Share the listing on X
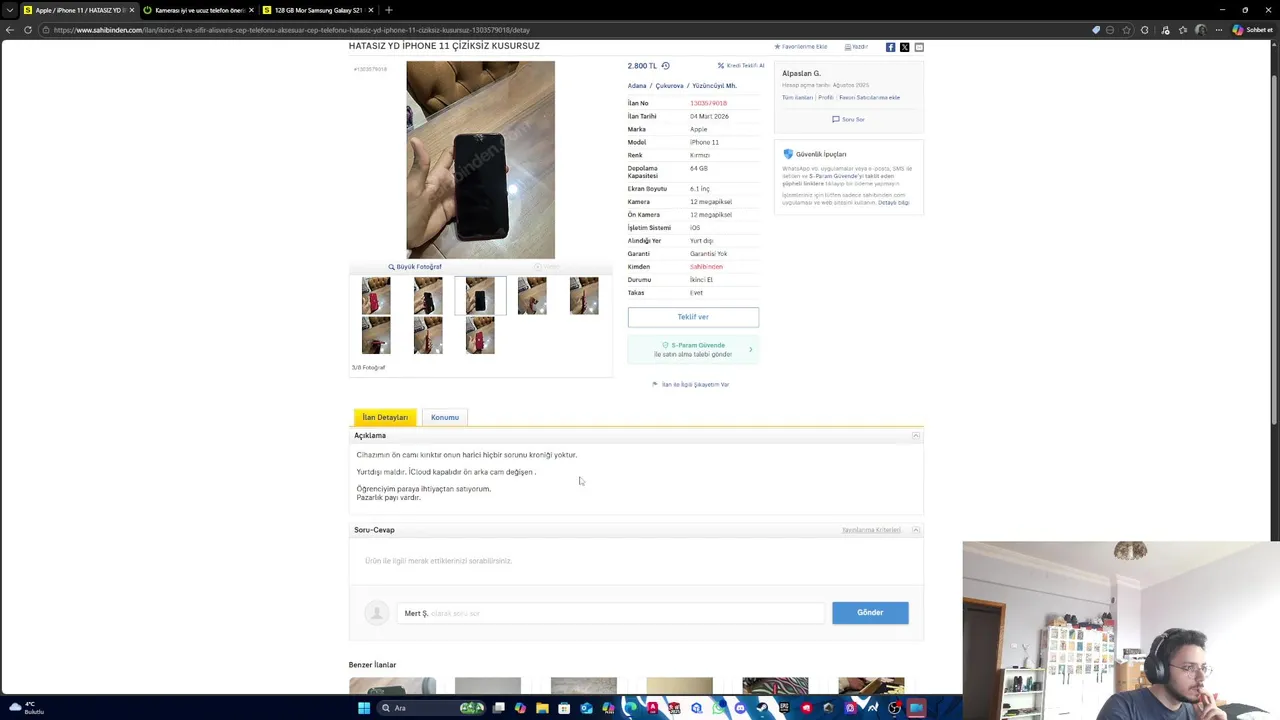Viewport: 1280px width, 720px height. tap(904, 47)
